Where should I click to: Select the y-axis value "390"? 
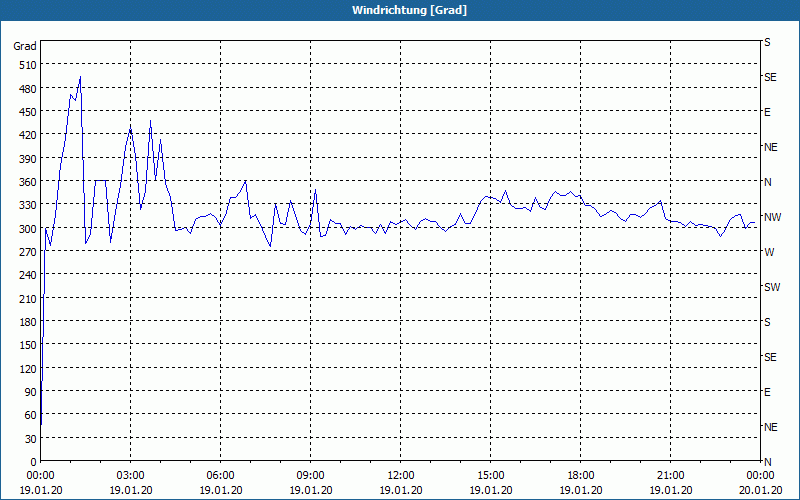pos(28,159)
